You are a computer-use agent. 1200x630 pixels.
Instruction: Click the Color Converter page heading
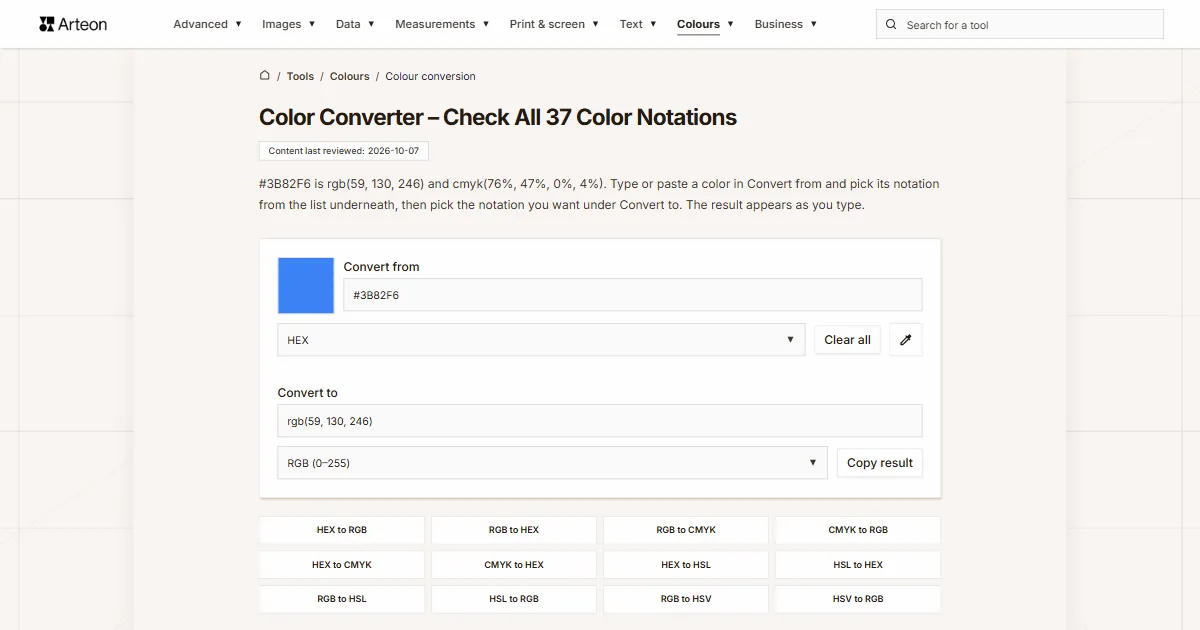click(x=498, y=117)
